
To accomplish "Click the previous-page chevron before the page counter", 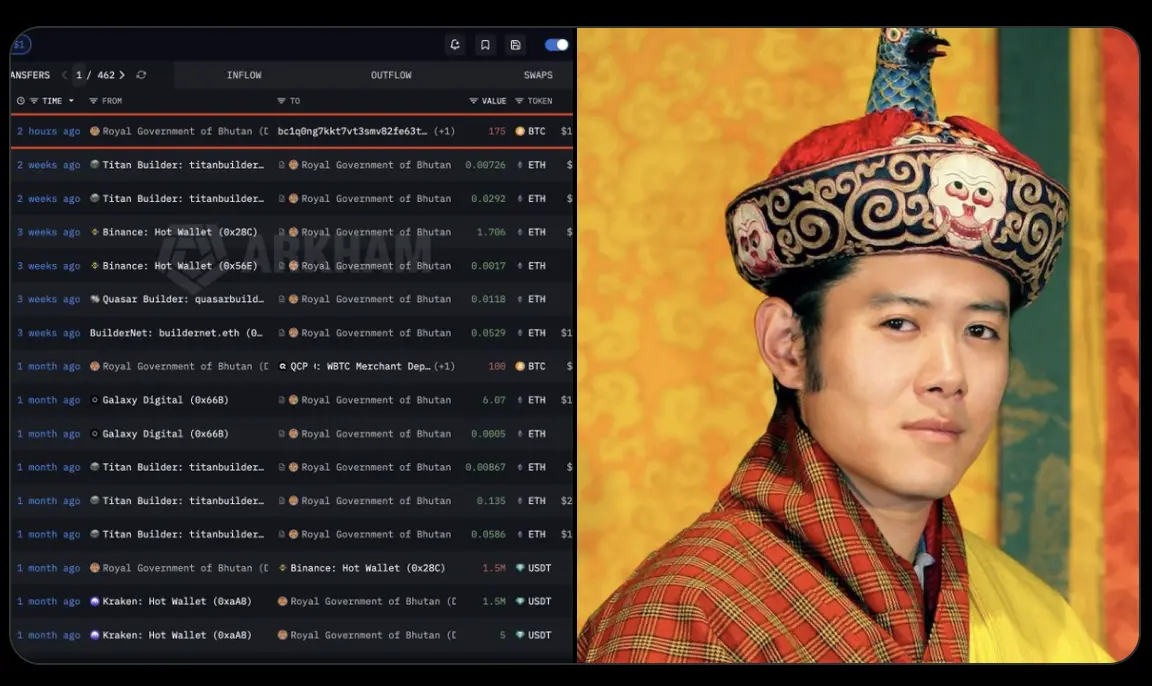I will click(x=64, y=75).
